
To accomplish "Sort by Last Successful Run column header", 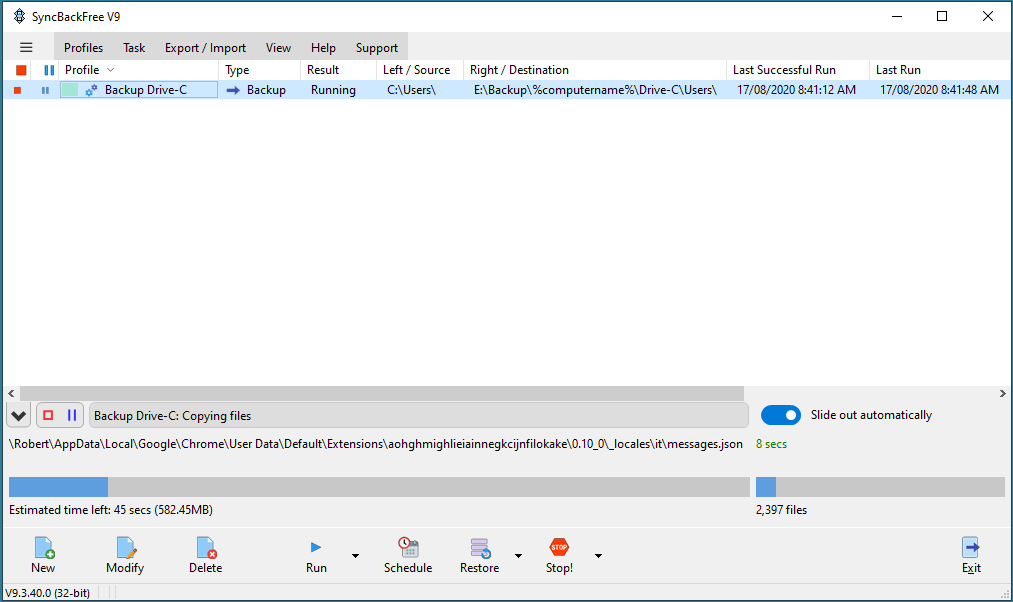I will [x=798, y=70].
